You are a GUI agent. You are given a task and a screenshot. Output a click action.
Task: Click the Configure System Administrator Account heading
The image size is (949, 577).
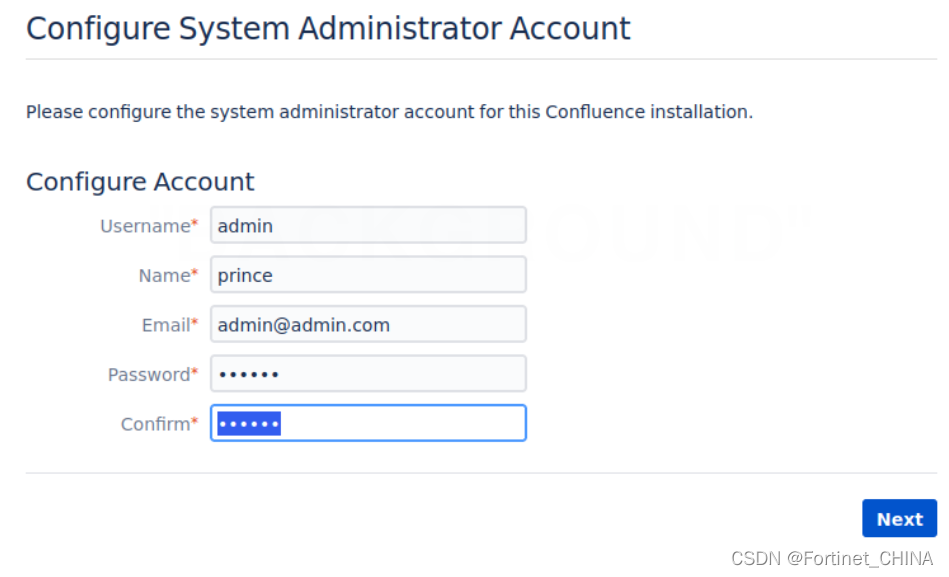[x=328, y=28]
